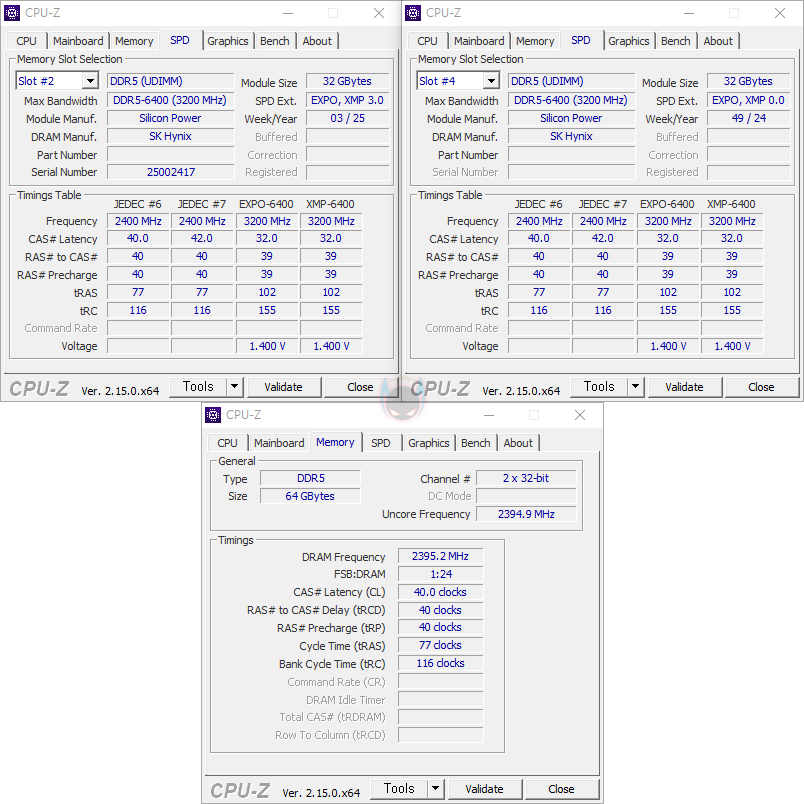
Task: Open Bench tab in bottom Memory window
Action: pyautogui.click(x=476, y=443)
